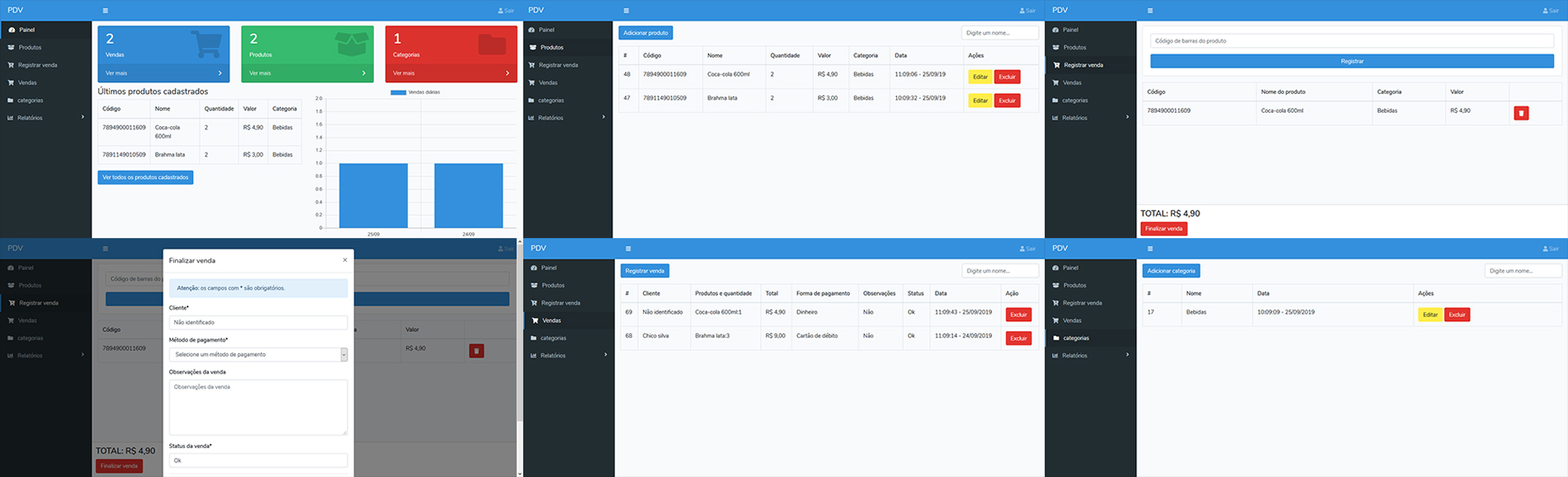Edit the Brahma lata product row
This screenshot has width=1568, height=477.
click(980, 101)
